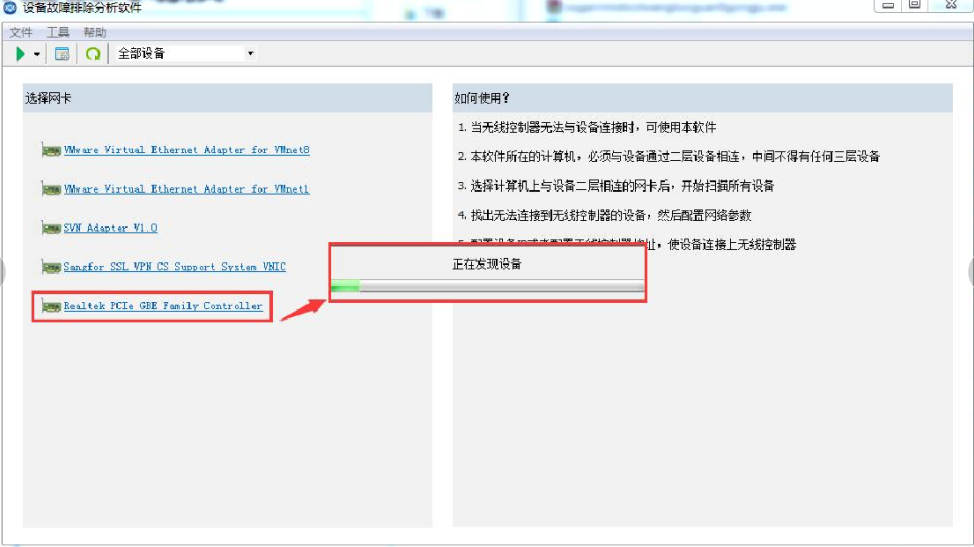Screen dimensions: 974x547
Task: Click the network card icon beside SVN Adapter
Action: point(51,228)
